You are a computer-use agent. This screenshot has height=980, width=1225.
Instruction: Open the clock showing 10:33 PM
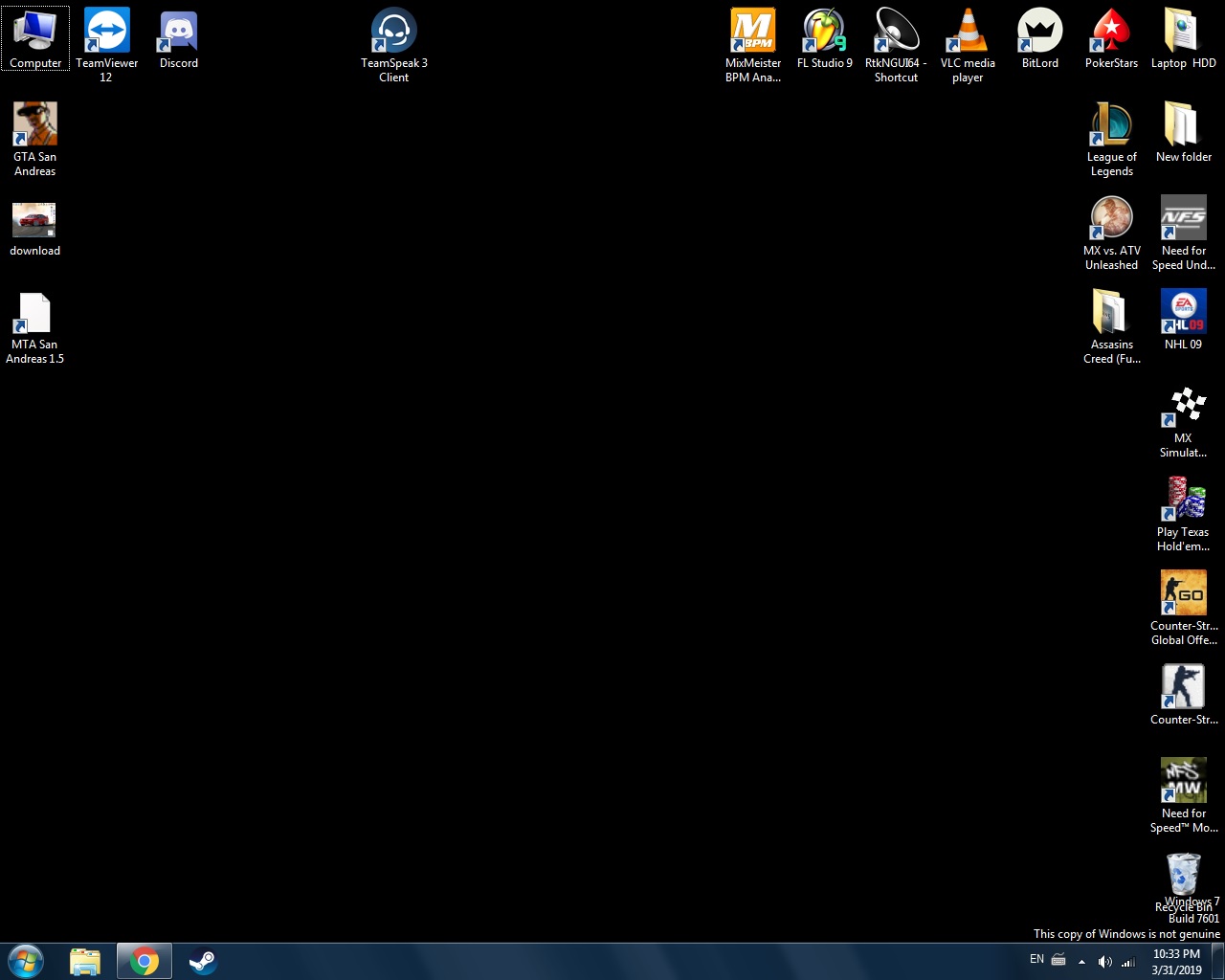[1176, 962]
